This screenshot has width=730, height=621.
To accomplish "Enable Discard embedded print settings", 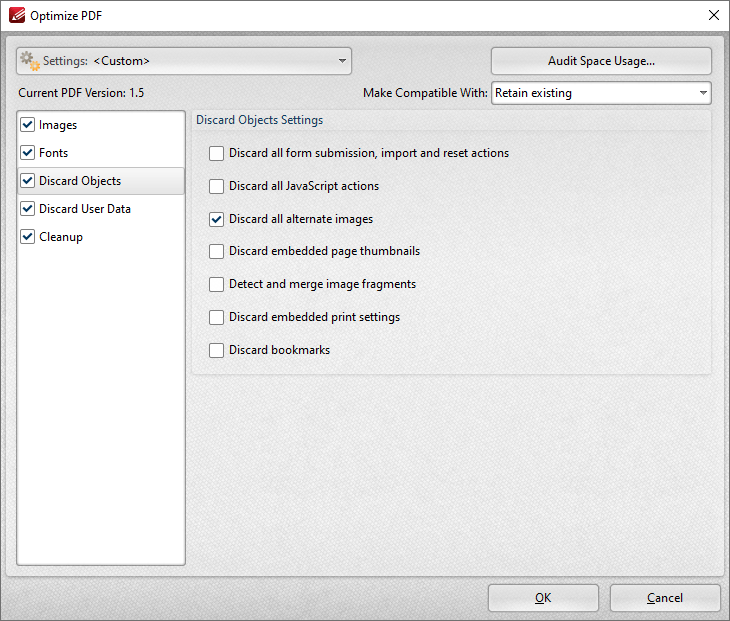I will coord(216,318).
